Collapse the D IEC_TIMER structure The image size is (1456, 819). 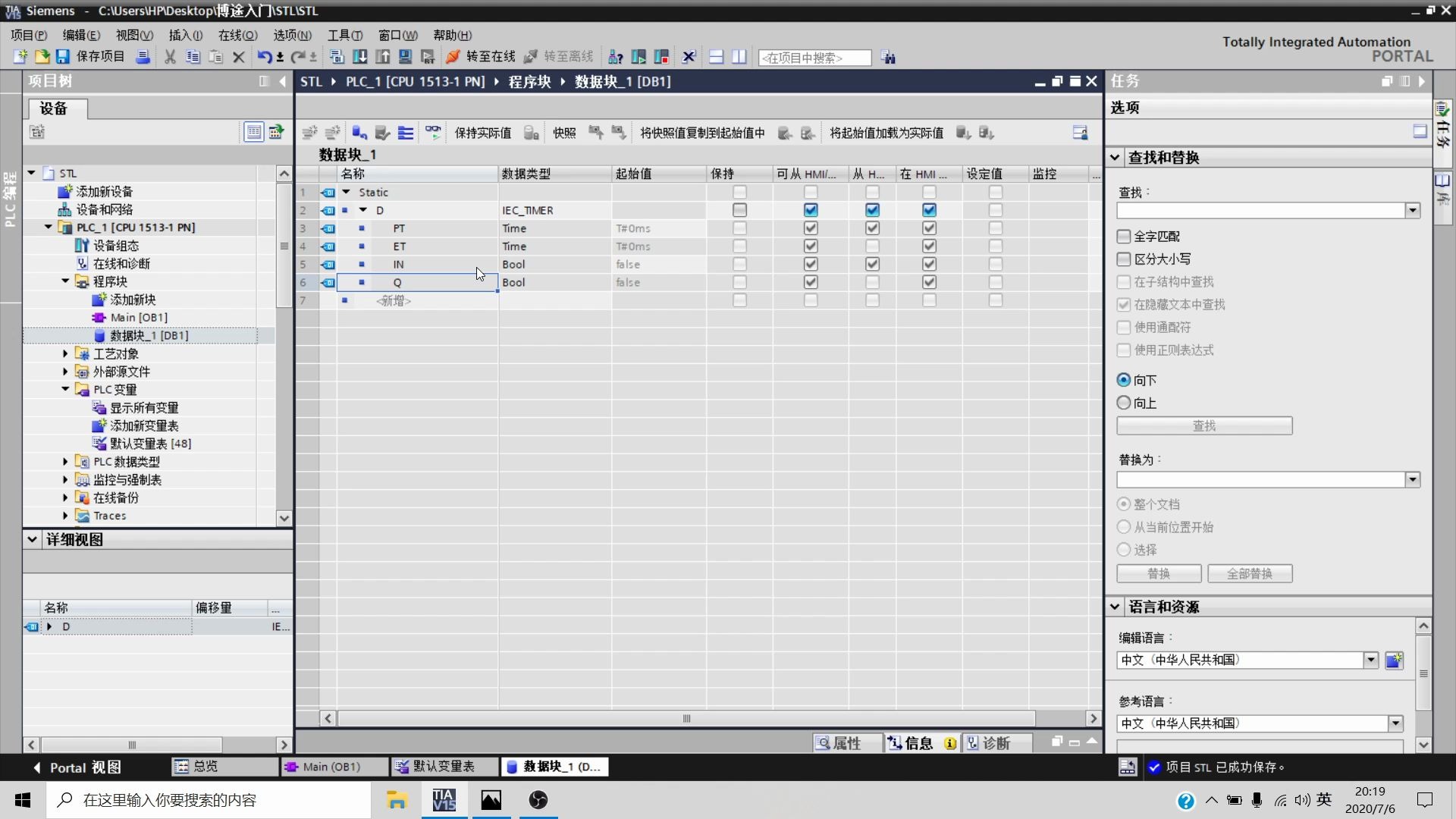click(x=363, y=210)
